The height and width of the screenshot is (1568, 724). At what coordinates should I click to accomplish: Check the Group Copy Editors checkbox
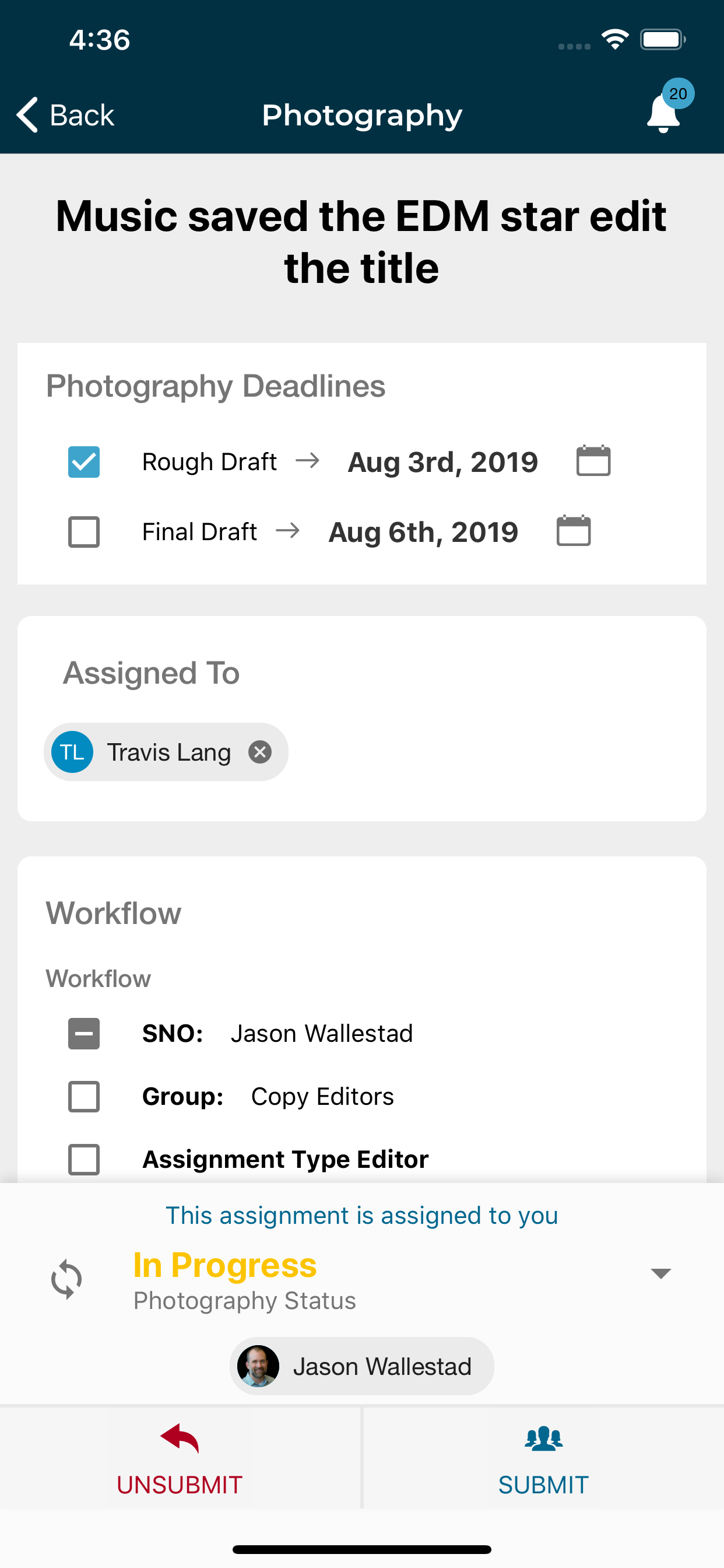click(84, 1097)
